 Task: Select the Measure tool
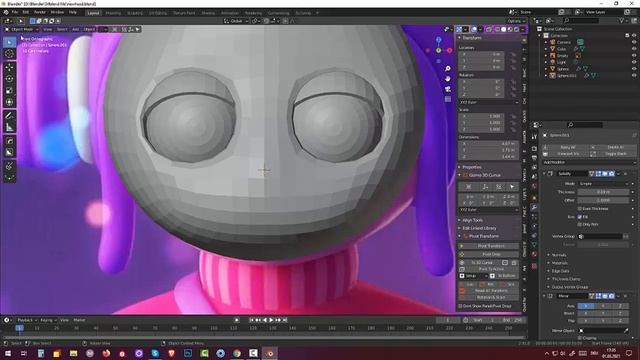click(x=10, y=127)
